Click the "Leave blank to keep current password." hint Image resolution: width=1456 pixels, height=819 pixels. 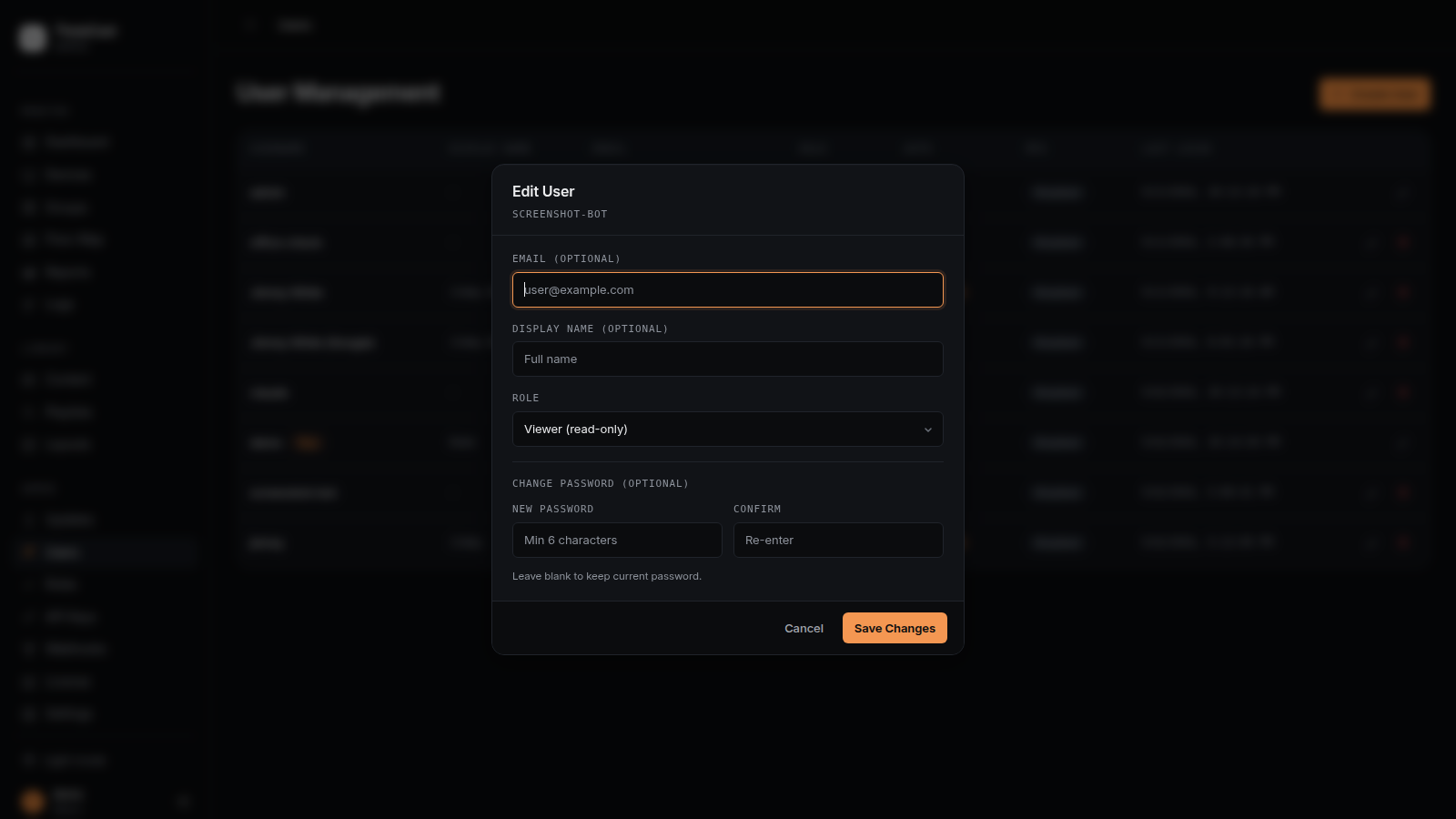click(607, 576)
